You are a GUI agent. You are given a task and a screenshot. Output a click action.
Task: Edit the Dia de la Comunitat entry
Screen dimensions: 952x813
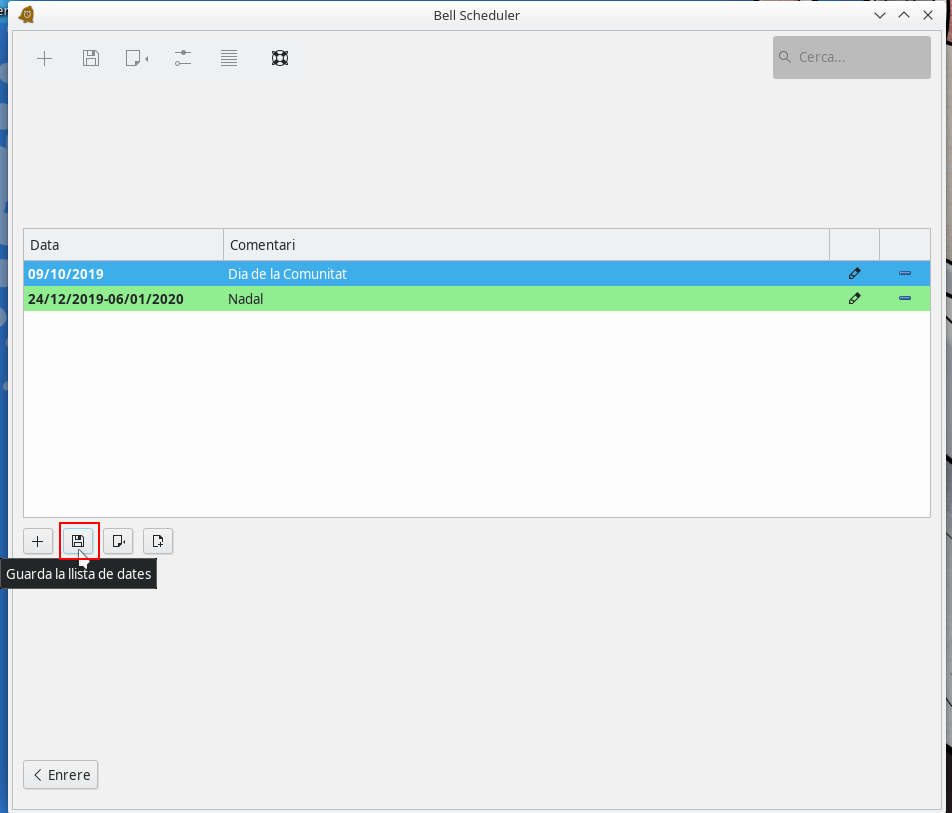[x=854, y=273]
